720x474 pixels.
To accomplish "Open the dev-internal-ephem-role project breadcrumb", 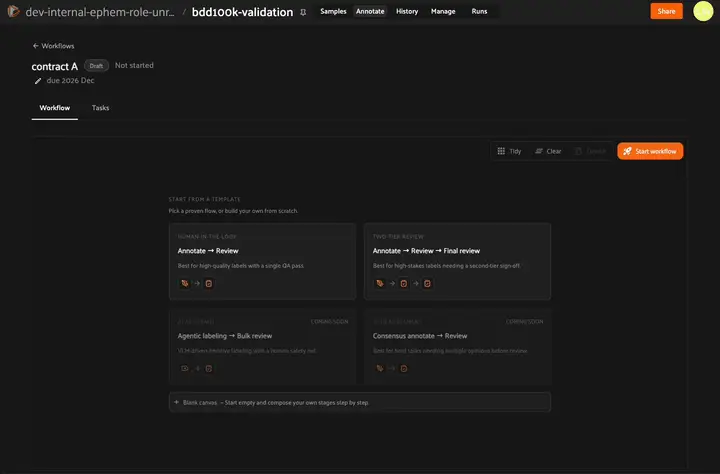I will (100, 12).
